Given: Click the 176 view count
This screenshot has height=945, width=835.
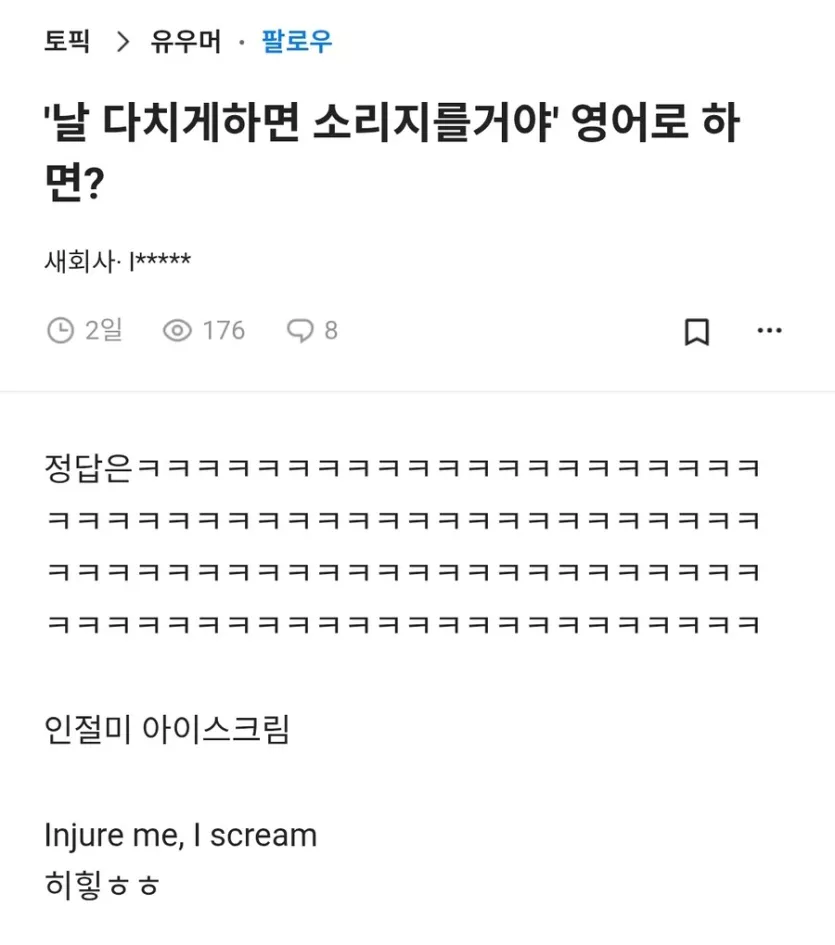Looking at the screenshot, I should point(224,330).
